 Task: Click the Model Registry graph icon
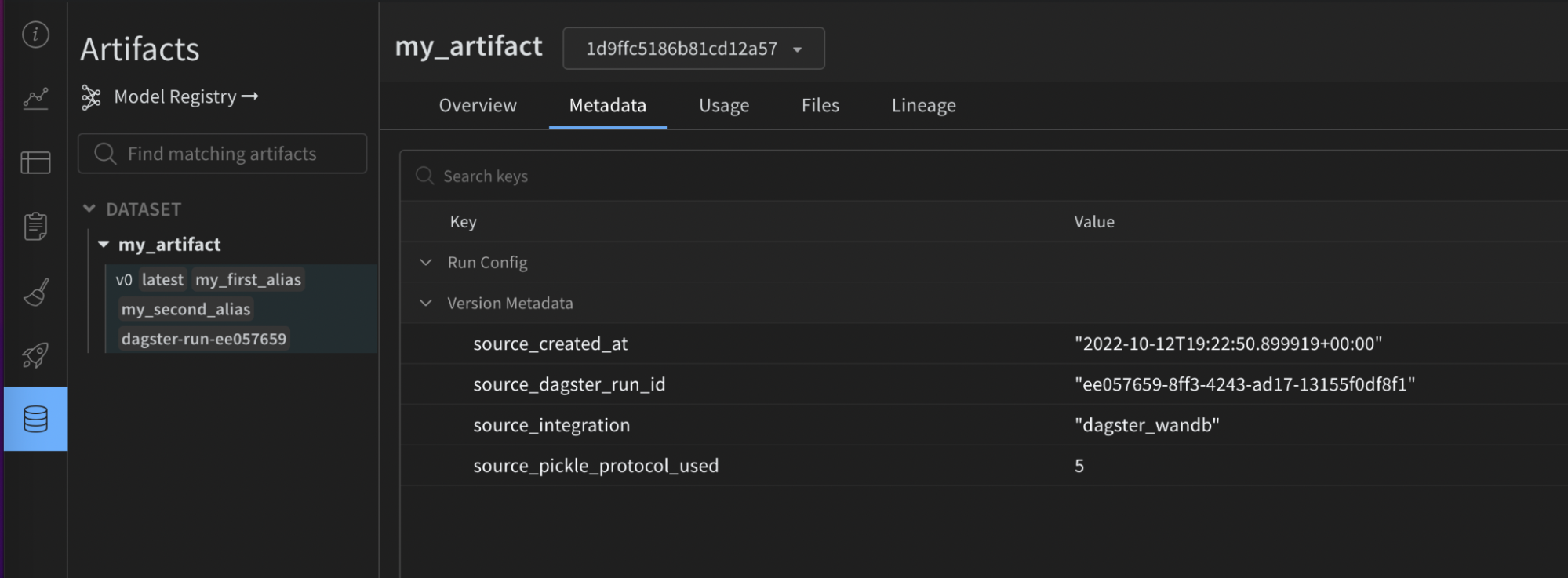92,97
